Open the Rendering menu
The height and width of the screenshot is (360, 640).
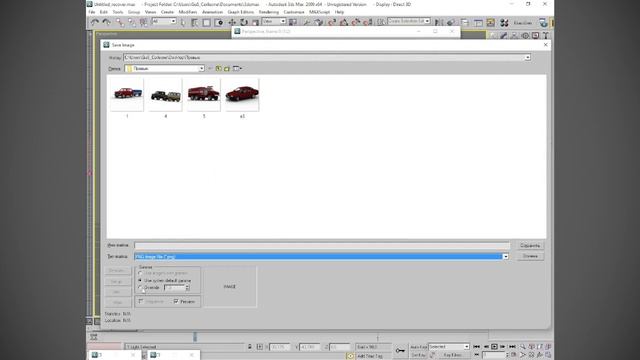click(269, 12)
